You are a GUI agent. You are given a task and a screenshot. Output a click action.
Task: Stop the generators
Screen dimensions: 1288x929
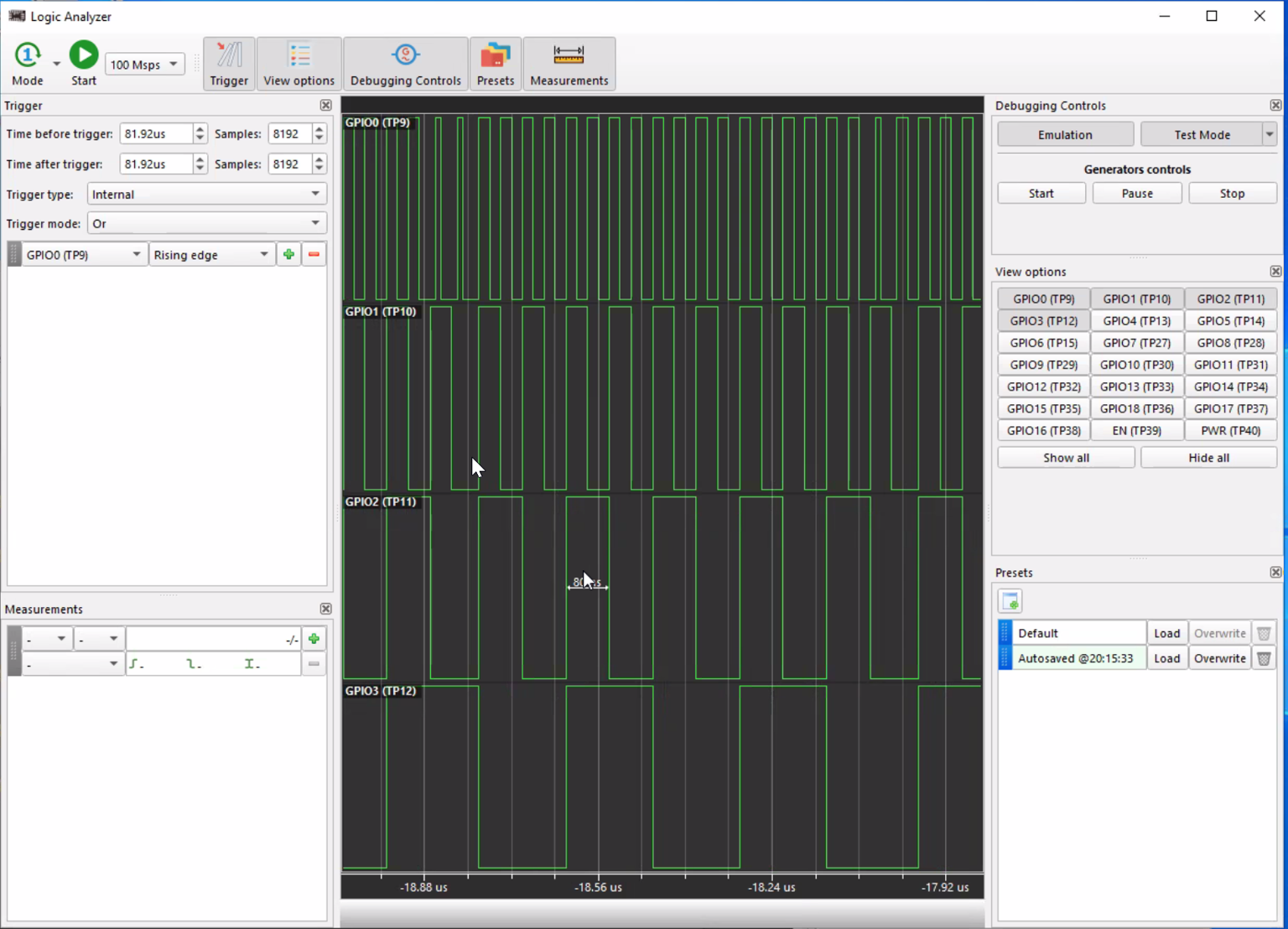click(x=1233, y=193)
